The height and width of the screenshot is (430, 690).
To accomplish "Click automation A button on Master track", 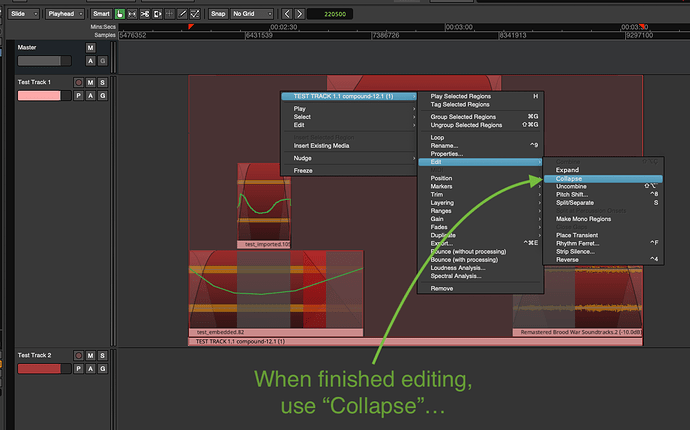I will (90, 61).
